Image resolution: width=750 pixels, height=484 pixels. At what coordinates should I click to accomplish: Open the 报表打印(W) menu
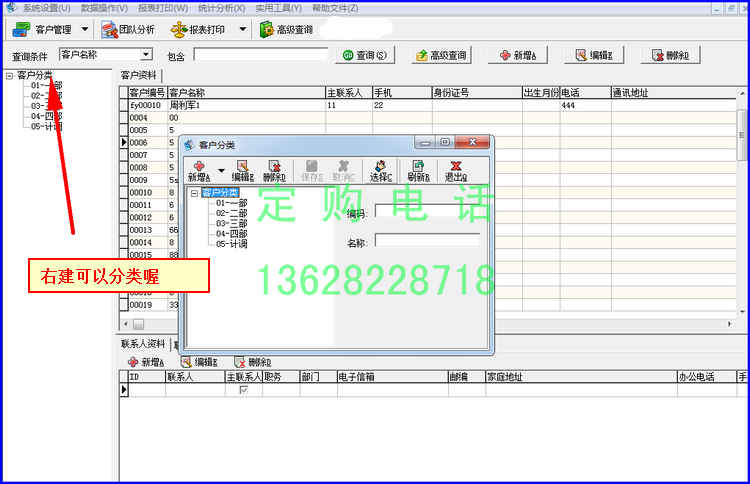(x=163, y=8)
